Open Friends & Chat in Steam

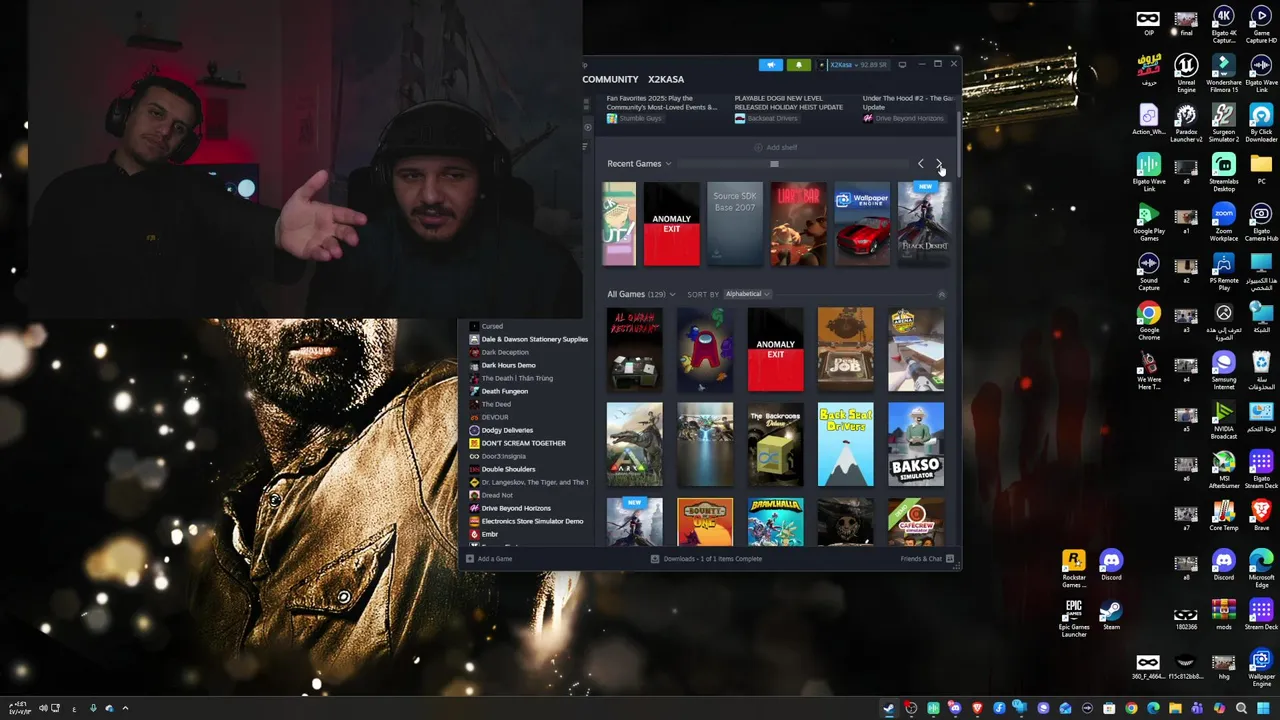(927, 559)
